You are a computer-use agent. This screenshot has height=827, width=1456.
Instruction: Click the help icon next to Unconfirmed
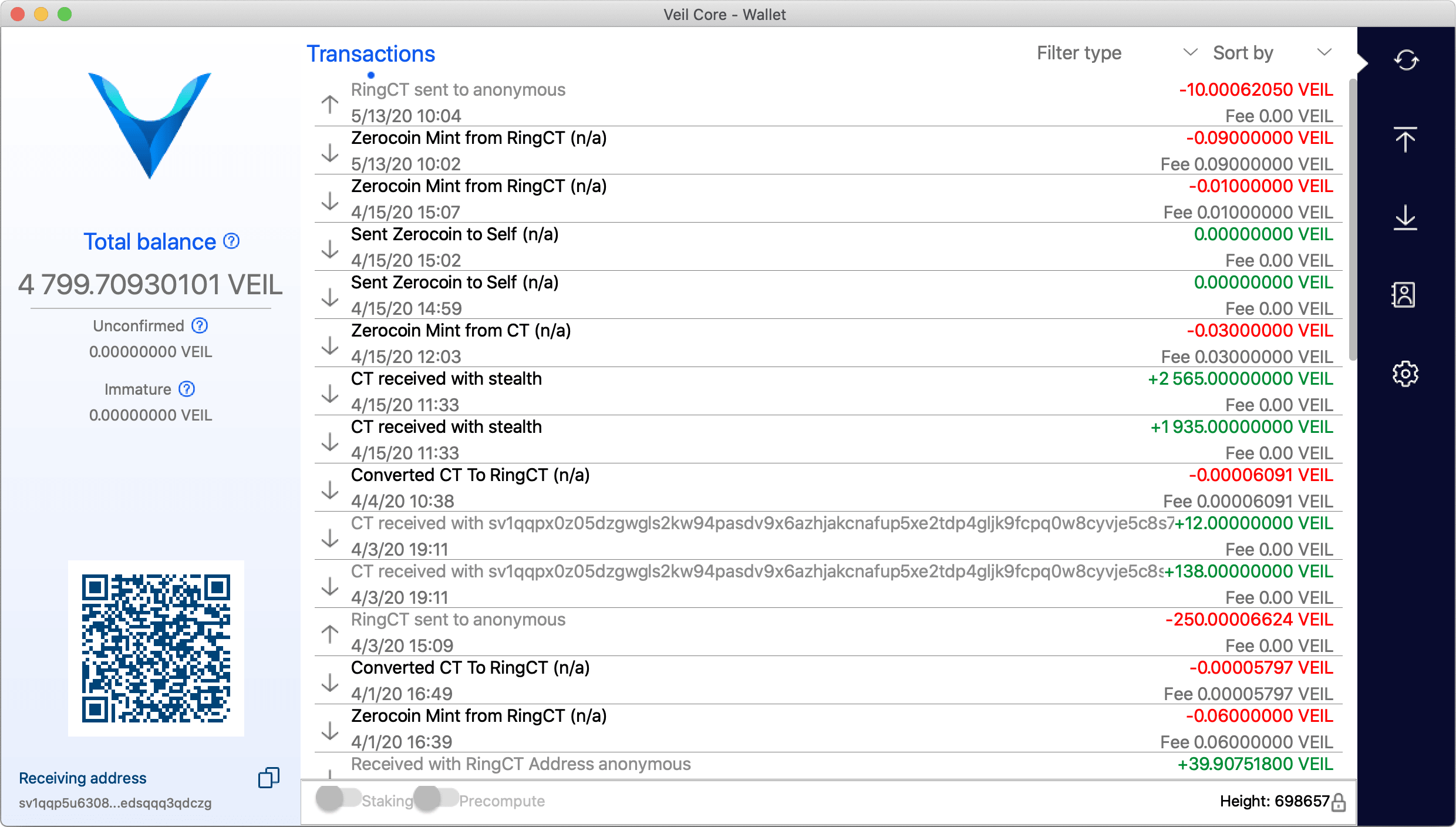200,325
